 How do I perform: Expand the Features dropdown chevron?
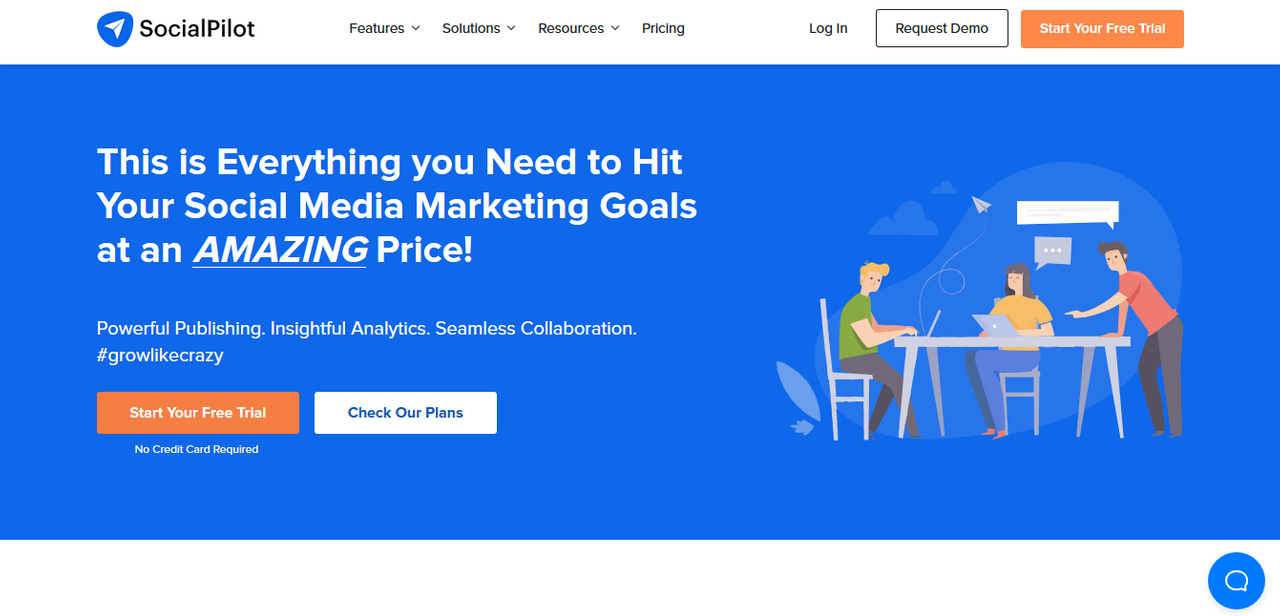click(415, 28)
